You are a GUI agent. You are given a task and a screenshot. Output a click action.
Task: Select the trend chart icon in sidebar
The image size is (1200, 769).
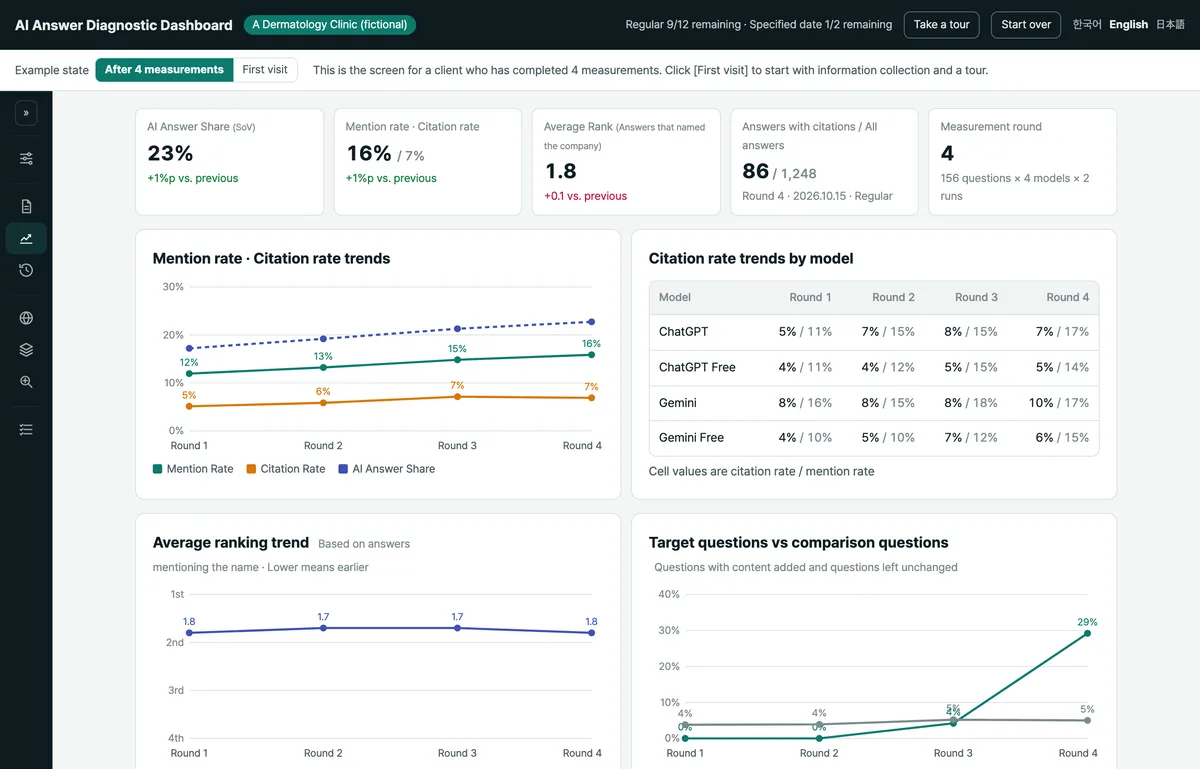[26, 238]
